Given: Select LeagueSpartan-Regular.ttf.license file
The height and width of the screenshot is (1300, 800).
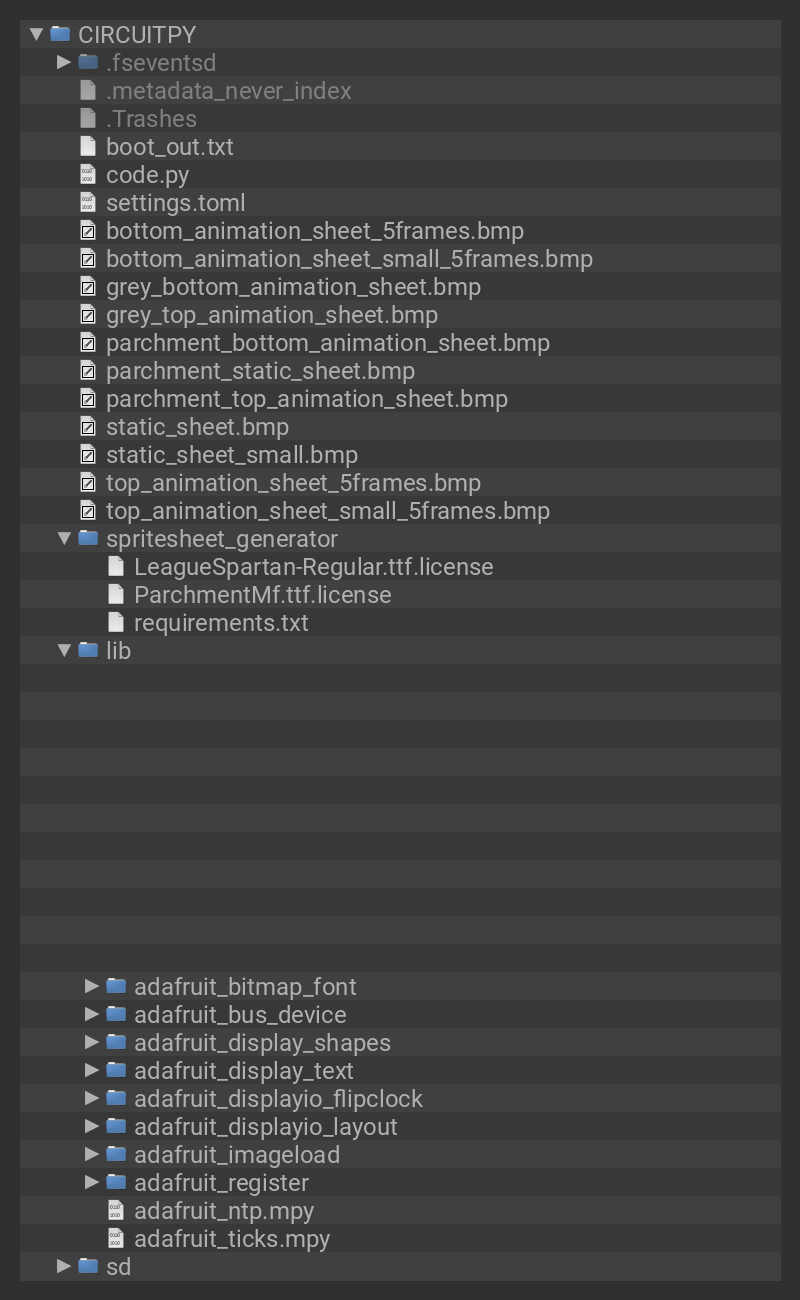Looking at the screenshot, I should pos(313,567).
